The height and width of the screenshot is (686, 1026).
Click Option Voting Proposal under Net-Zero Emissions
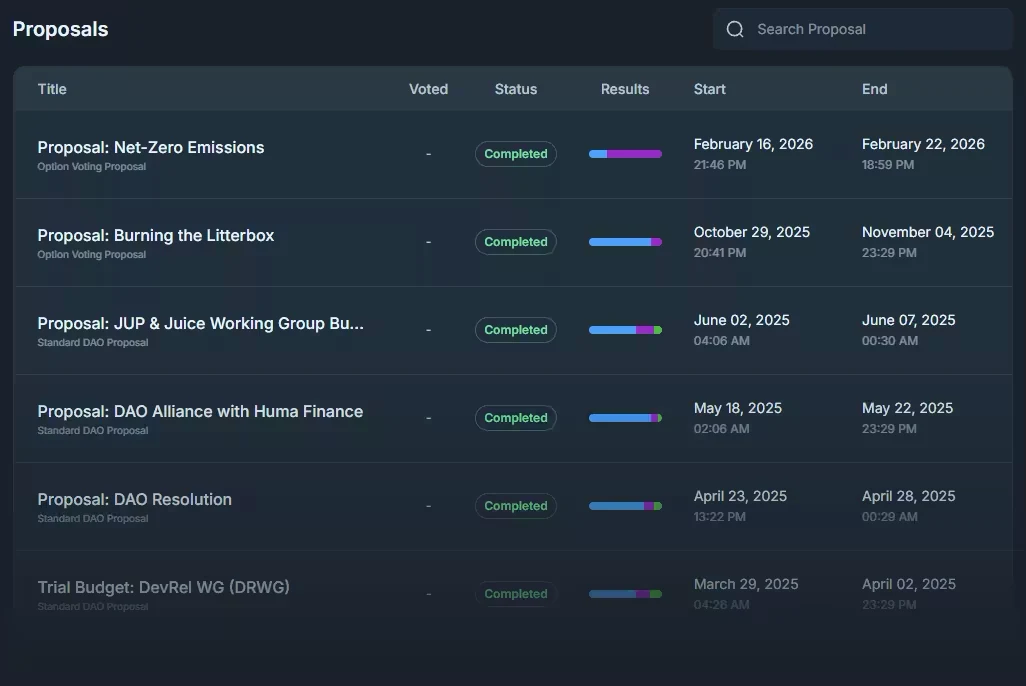tap(92, 167)
